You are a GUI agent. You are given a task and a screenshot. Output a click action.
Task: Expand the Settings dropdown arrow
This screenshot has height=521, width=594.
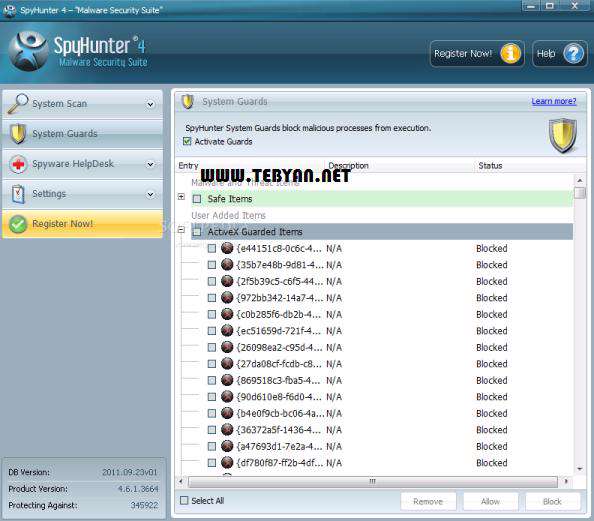[150, 194]
